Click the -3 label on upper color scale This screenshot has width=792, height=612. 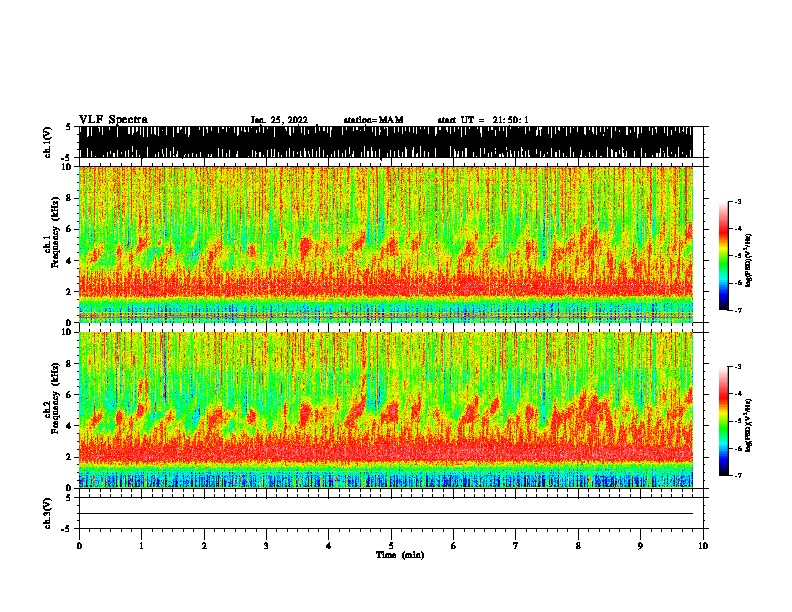tap(738, 202)
